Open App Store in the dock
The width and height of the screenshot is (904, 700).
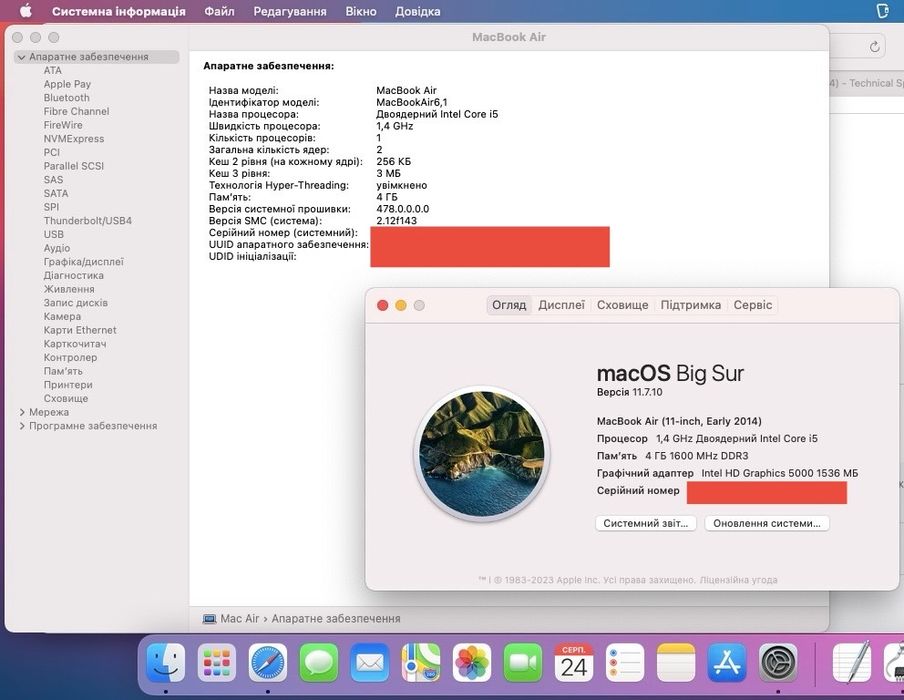tap(727, 663)
